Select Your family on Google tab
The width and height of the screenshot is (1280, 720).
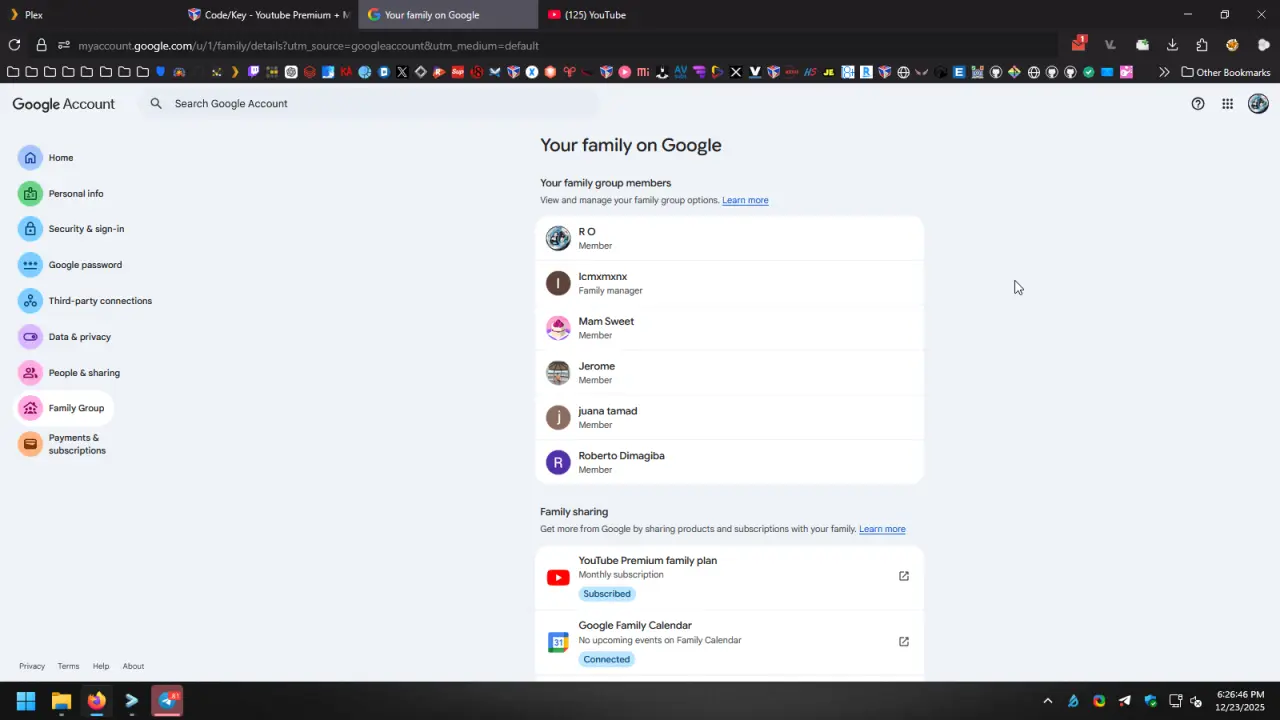coord(448,15)
